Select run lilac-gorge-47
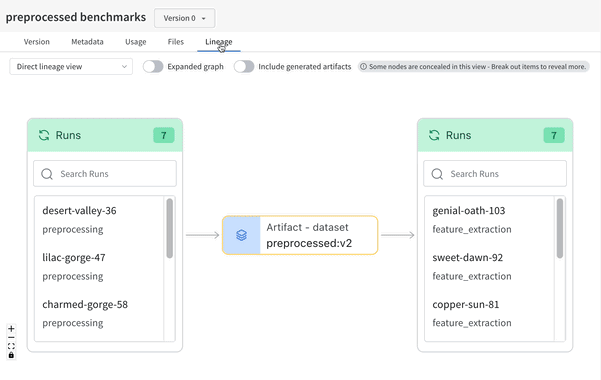This screenshot has height=380, width=601. pyautogui.click(x=74, y=258)
